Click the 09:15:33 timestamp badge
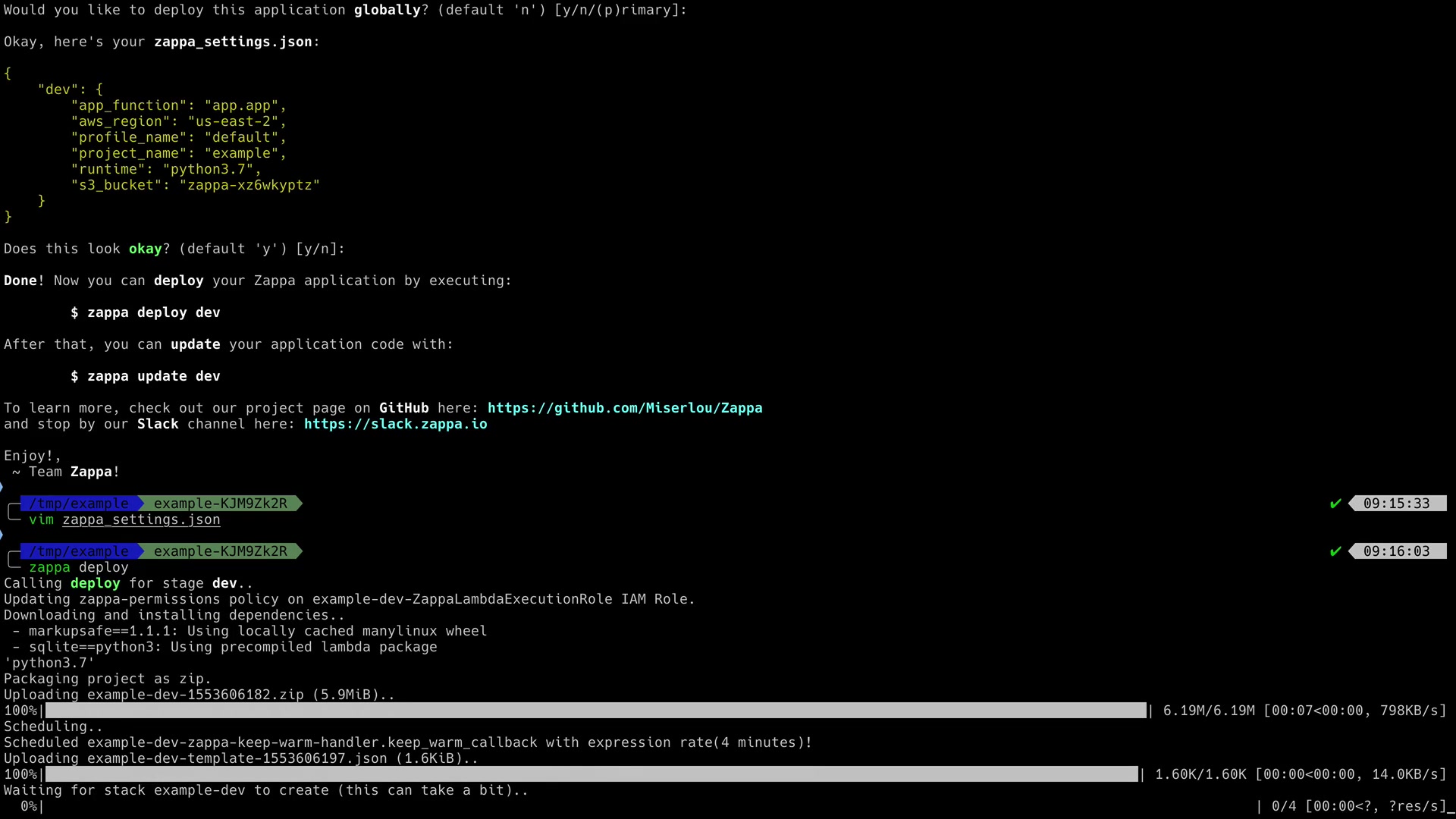Image resolution: width=1456 pixels, height=819 pixels. pyautogui.click(x=1396, y=504)
